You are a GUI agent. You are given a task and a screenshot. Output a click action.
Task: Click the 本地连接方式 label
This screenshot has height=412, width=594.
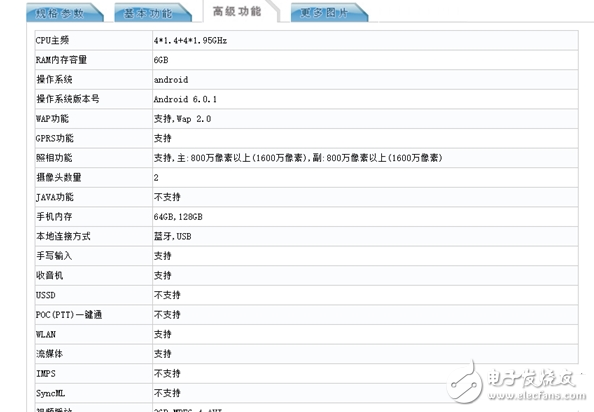click(x=63, y=237)
